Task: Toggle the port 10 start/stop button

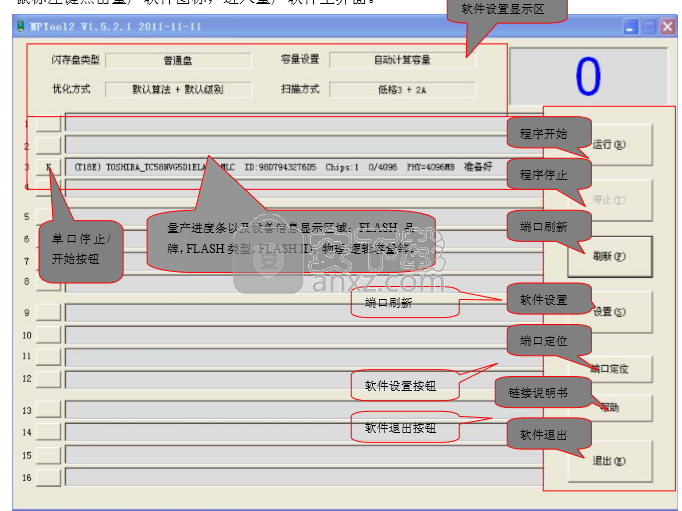Action: pyautogui.click(x=48, y=334)
